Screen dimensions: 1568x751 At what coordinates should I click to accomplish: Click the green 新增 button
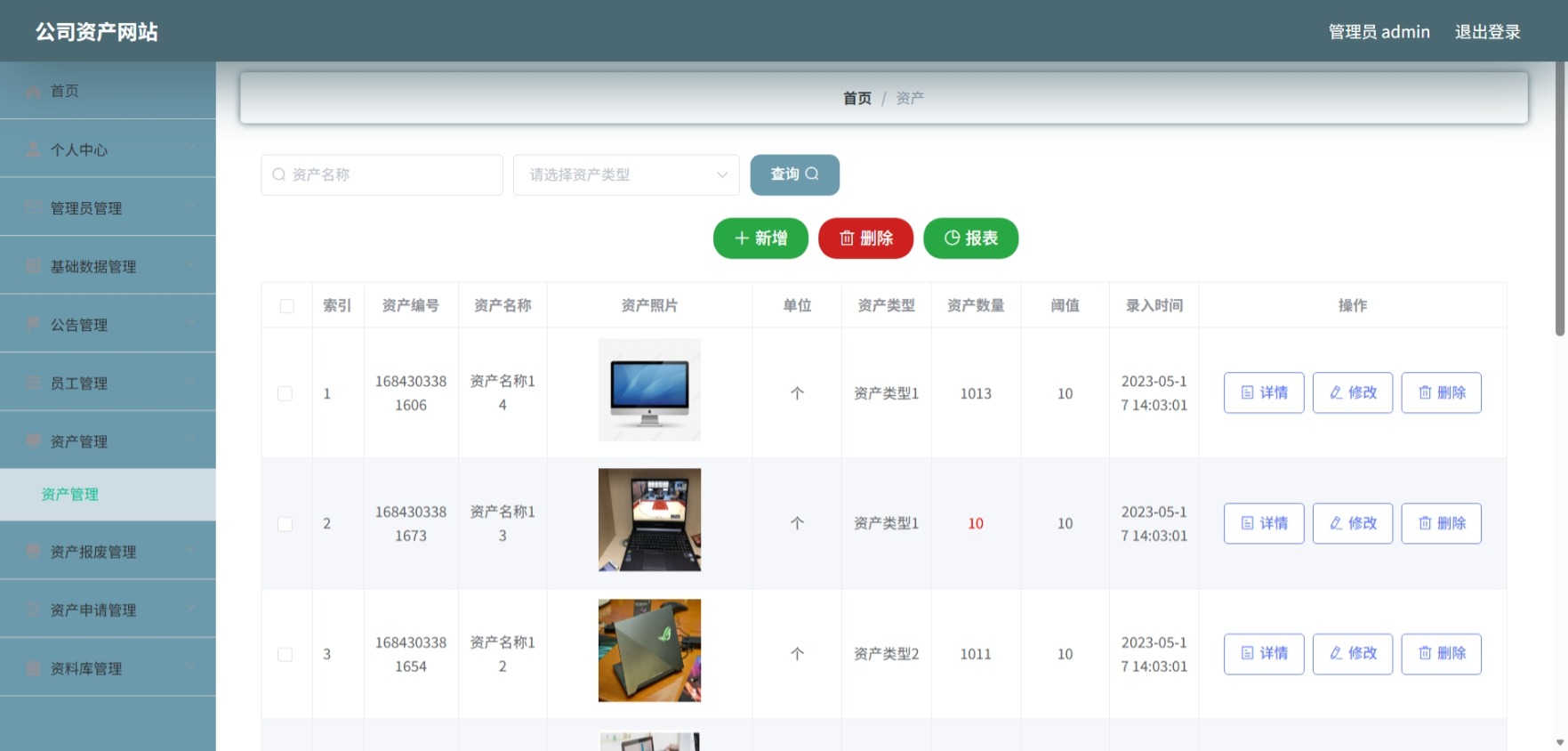pos(760,238)
